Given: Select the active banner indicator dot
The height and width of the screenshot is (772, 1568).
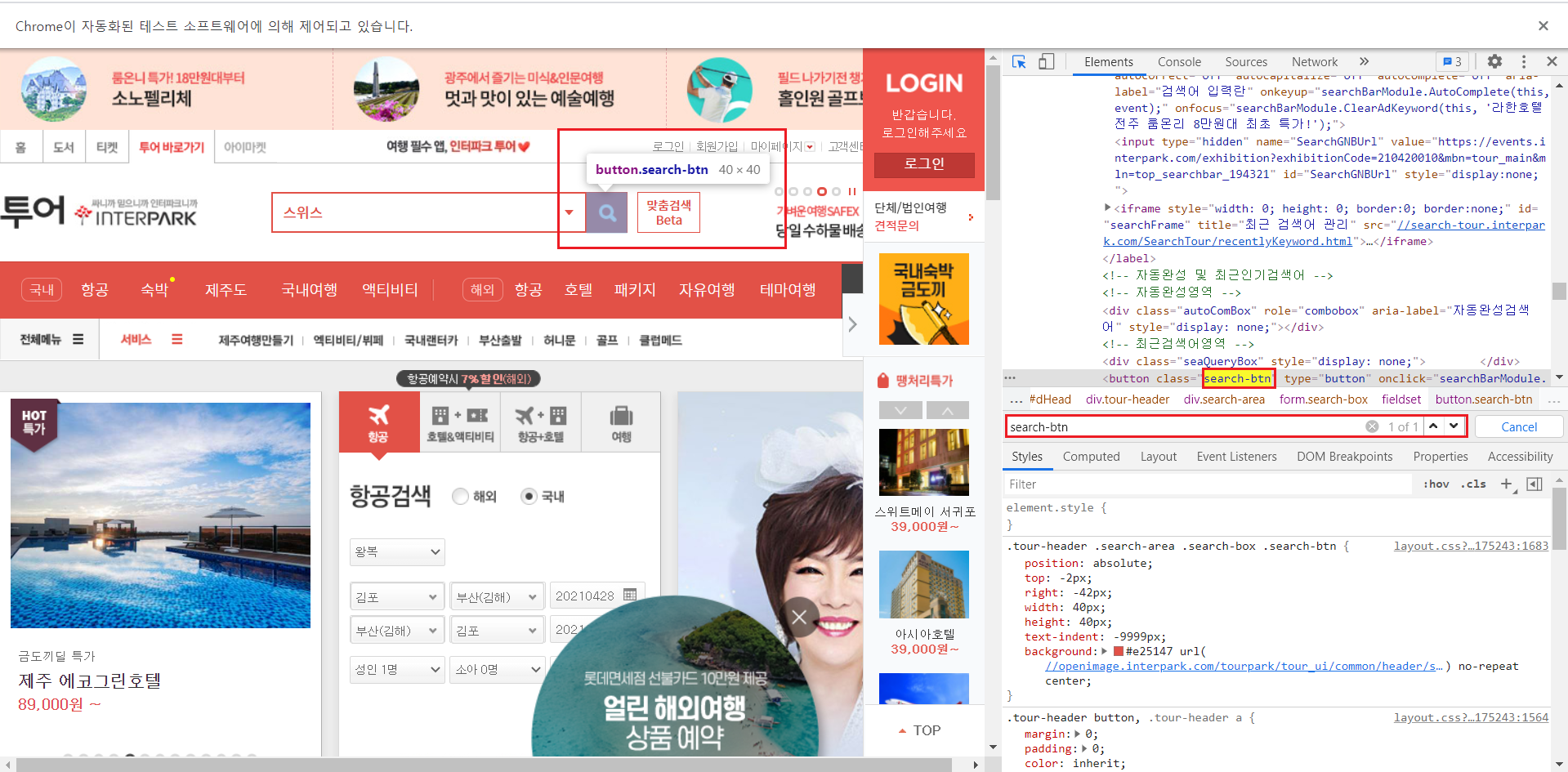Looking at the screenshot, I should click(821, 192).
